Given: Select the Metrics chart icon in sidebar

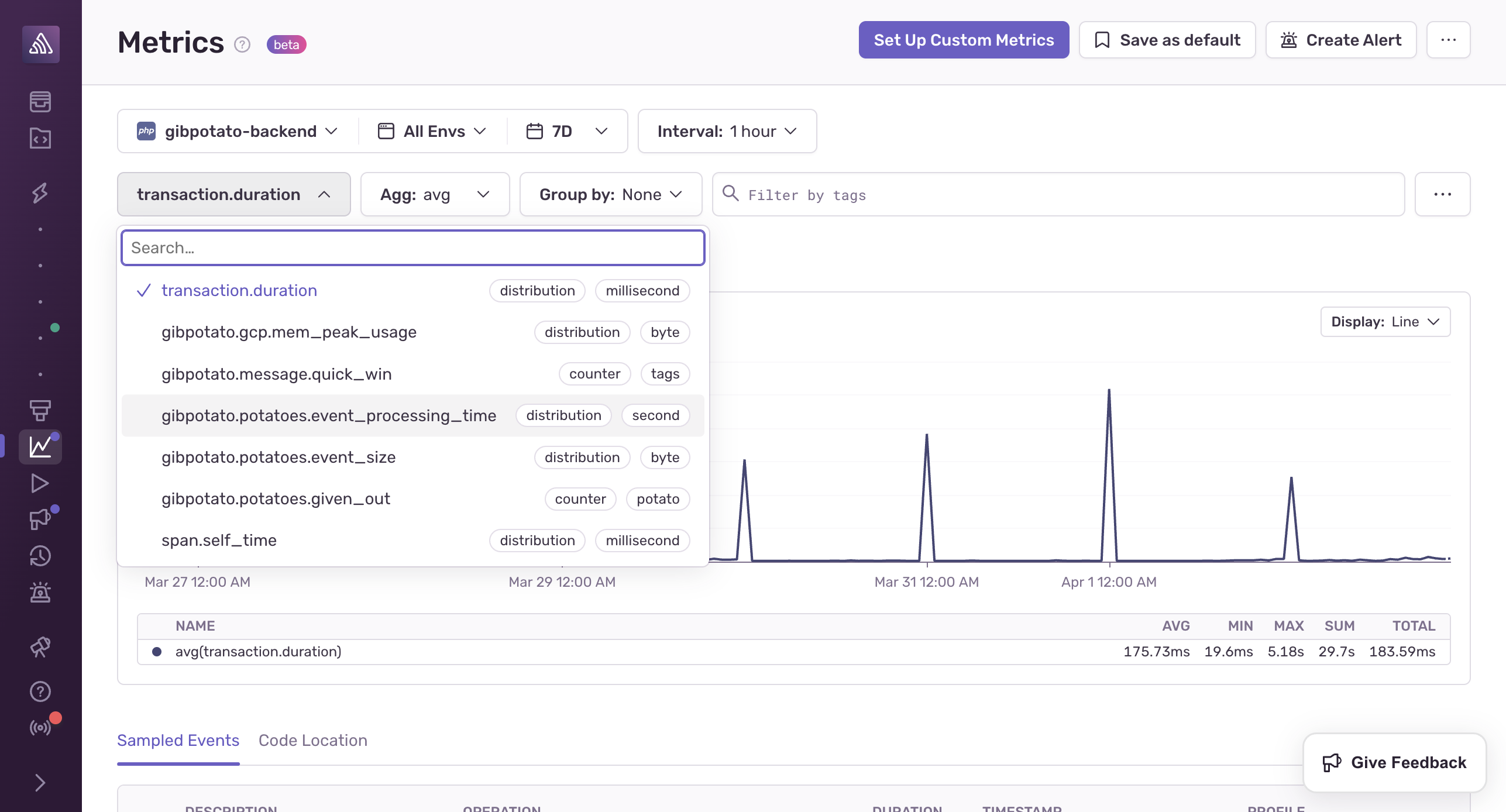Looking at the screenshot, I should point(40,447).
